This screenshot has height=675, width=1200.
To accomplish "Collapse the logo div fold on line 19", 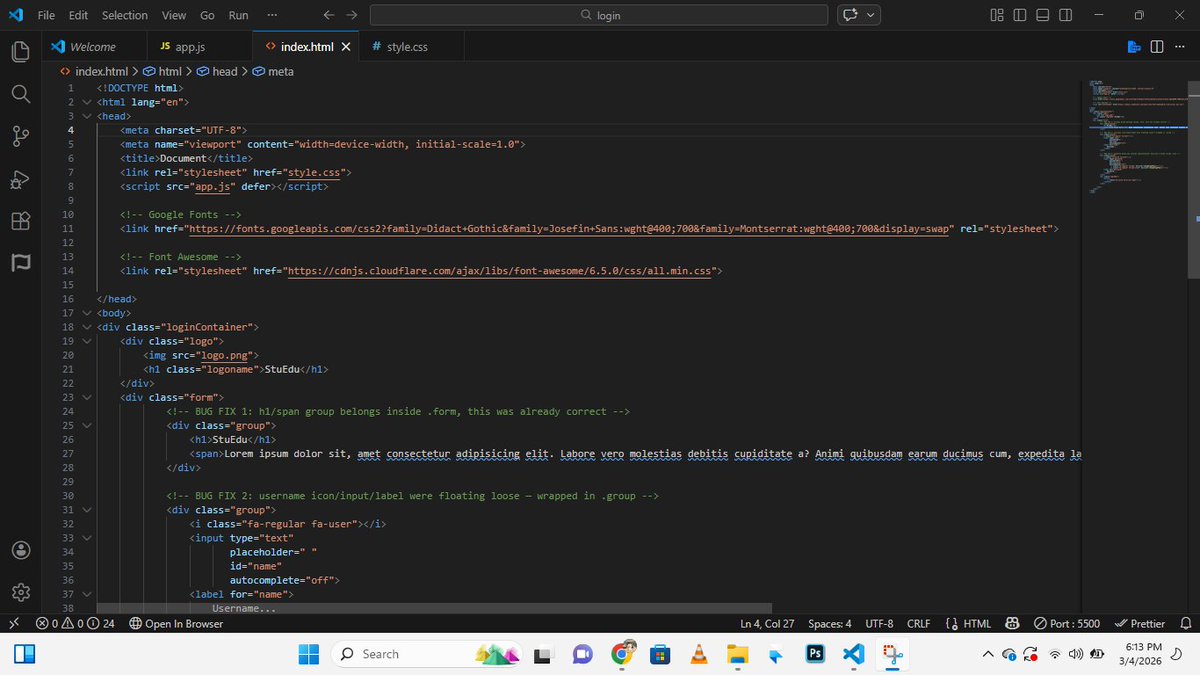I will coord(87,341).
